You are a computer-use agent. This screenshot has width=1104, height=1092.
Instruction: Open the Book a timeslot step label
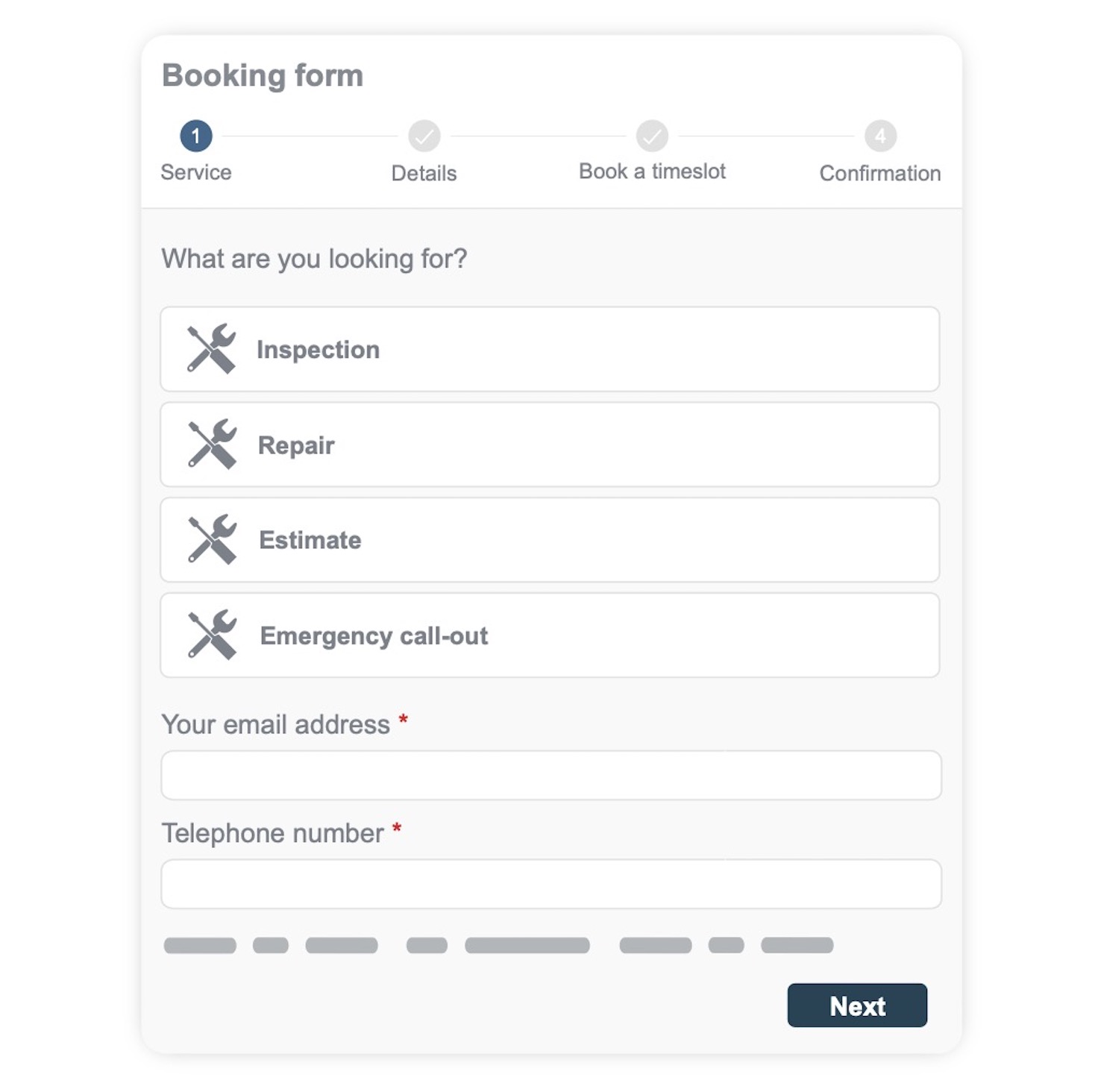coord(652,172)
